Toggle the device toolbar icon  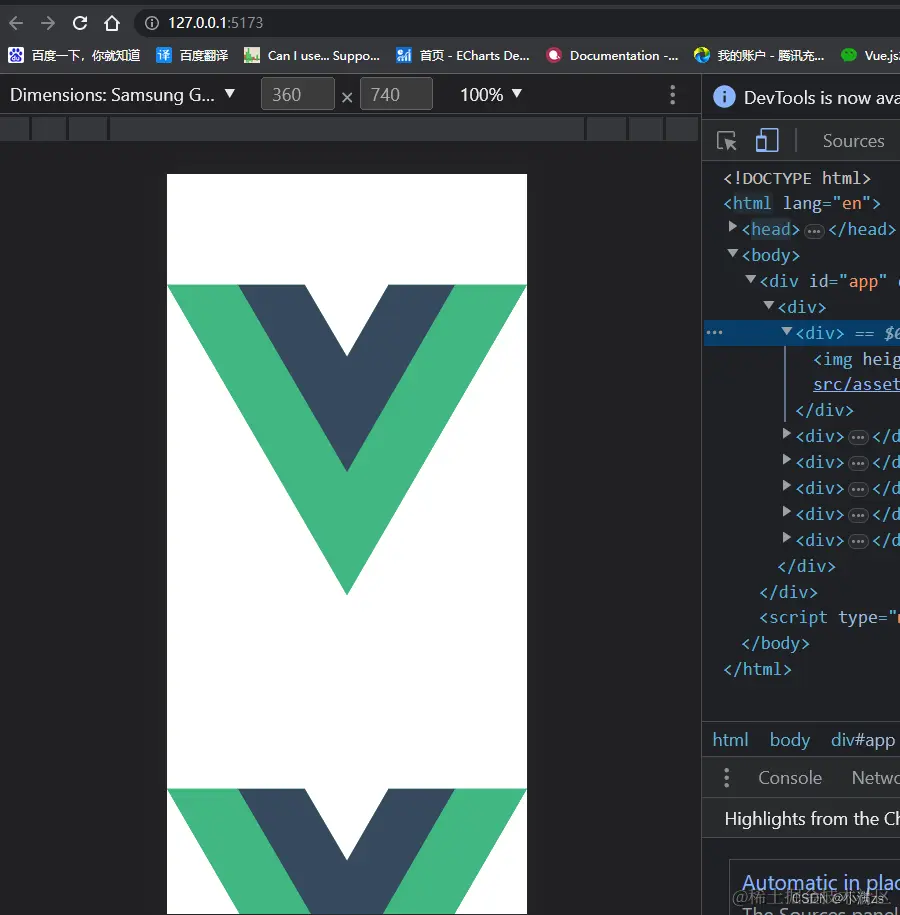(767, 141)
